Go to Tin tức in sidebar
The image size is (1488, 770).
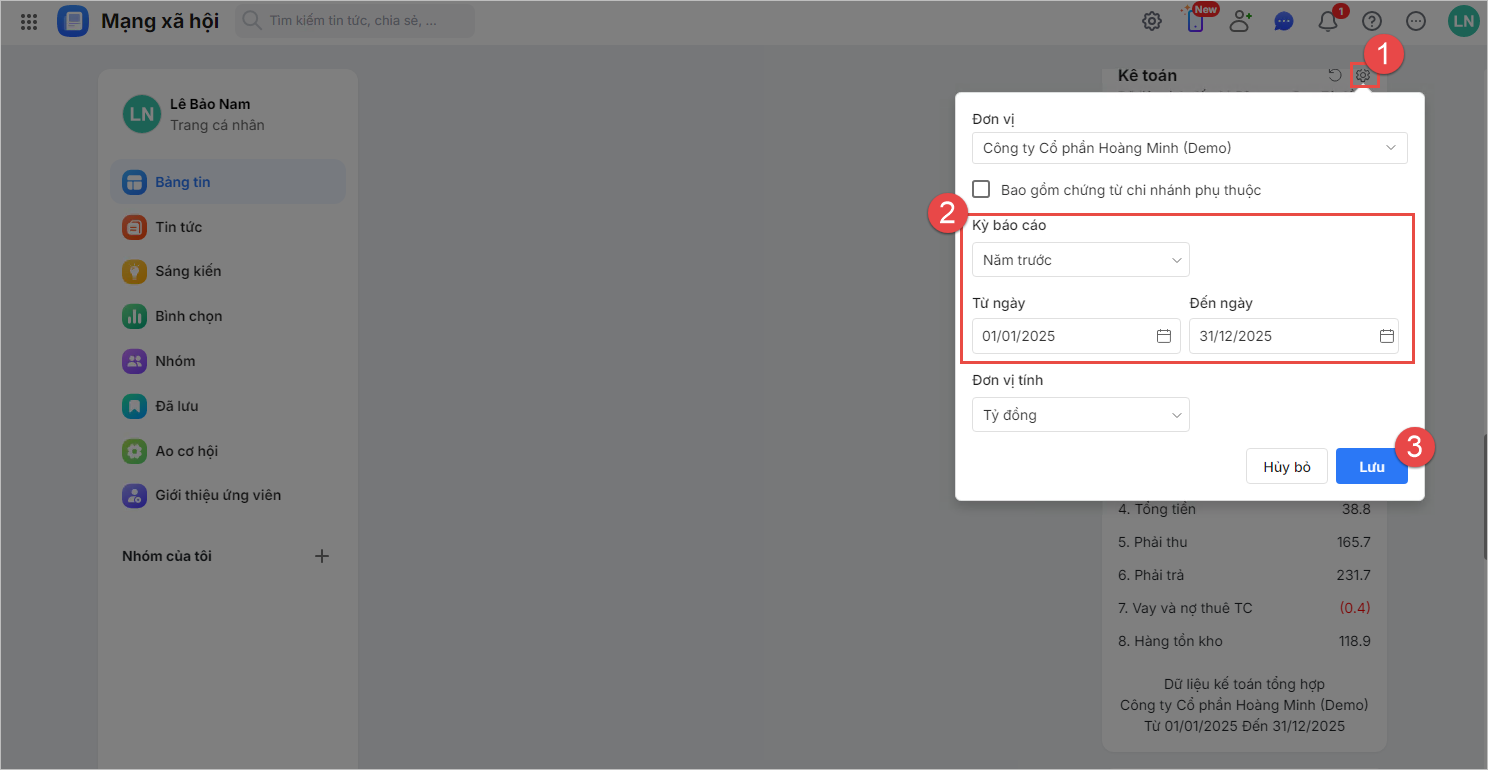pyautogui.click(x=178, y=227)
